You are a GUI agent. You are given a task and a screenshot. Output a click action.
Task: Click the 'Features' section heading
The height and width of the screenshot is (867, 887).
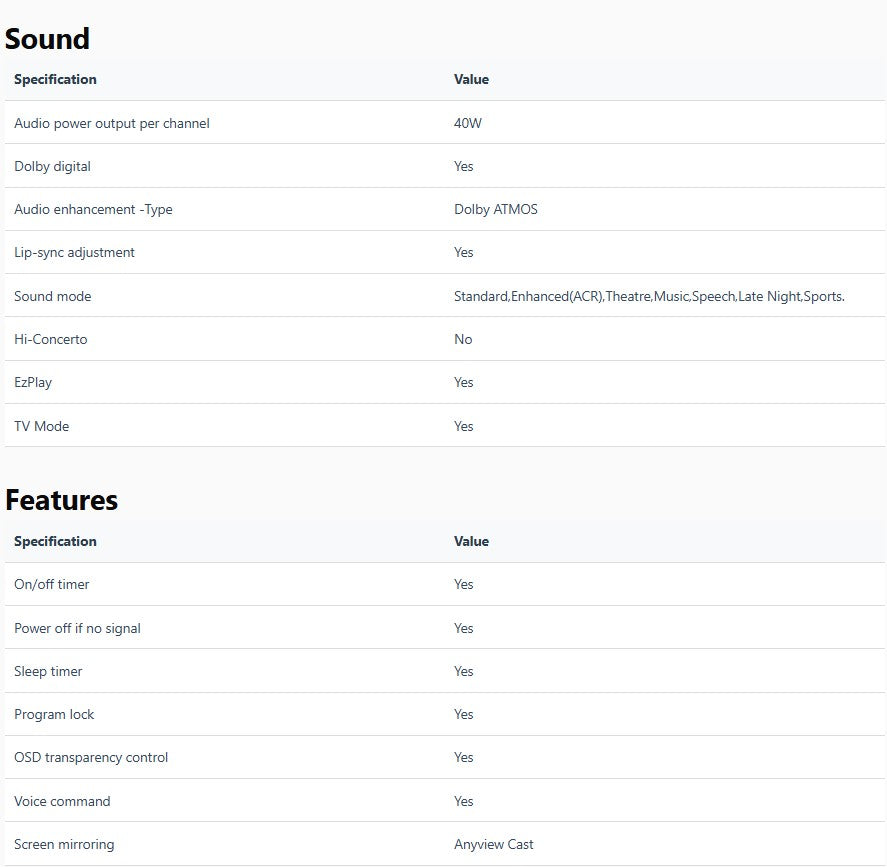tap(61, 501)
